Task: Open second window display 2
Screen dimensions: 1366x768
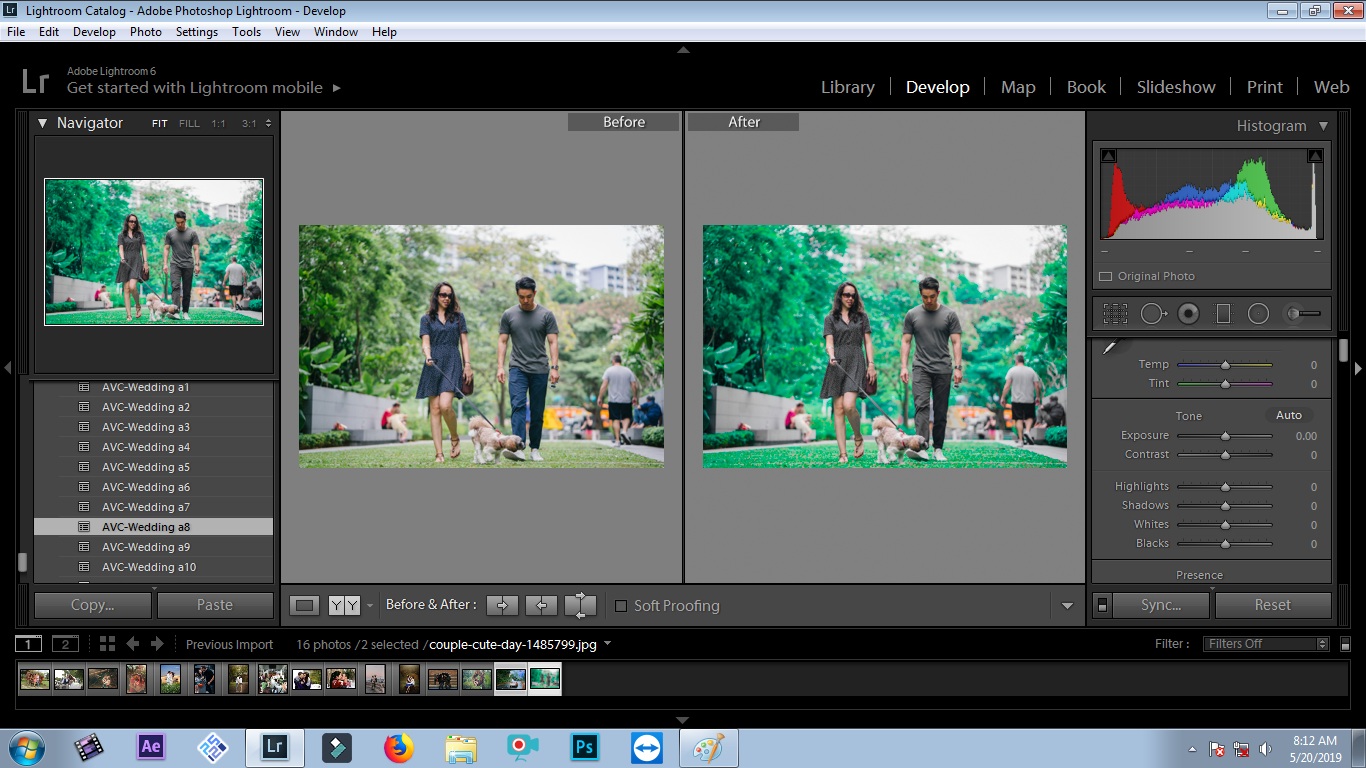Action: coord(65,644)
